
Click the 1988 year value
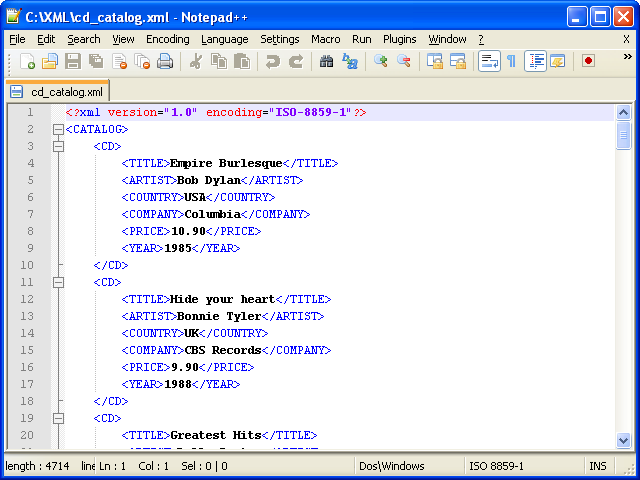pyautogui.click(x=178, y=384)
